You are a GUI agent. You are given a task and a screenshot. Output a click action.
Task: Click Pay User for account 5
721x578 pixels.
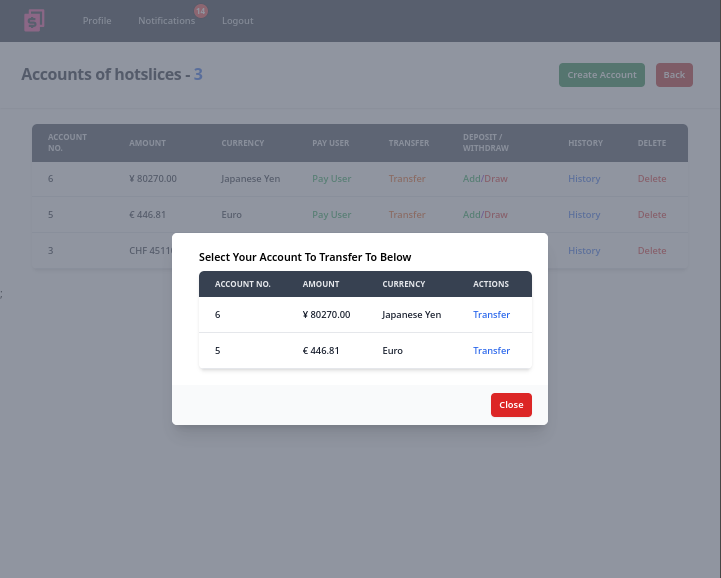click(x=332, y=215)
